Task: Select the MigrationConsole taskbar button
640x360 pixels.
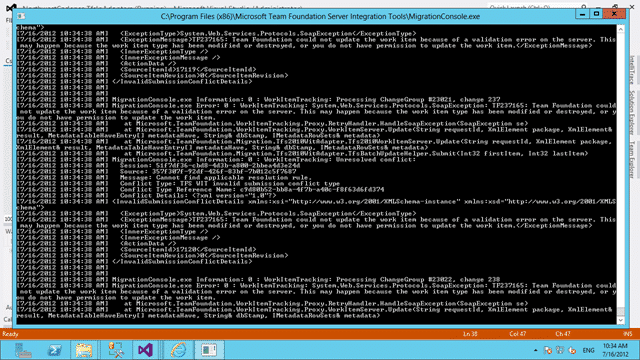Action: pos(209,350)
